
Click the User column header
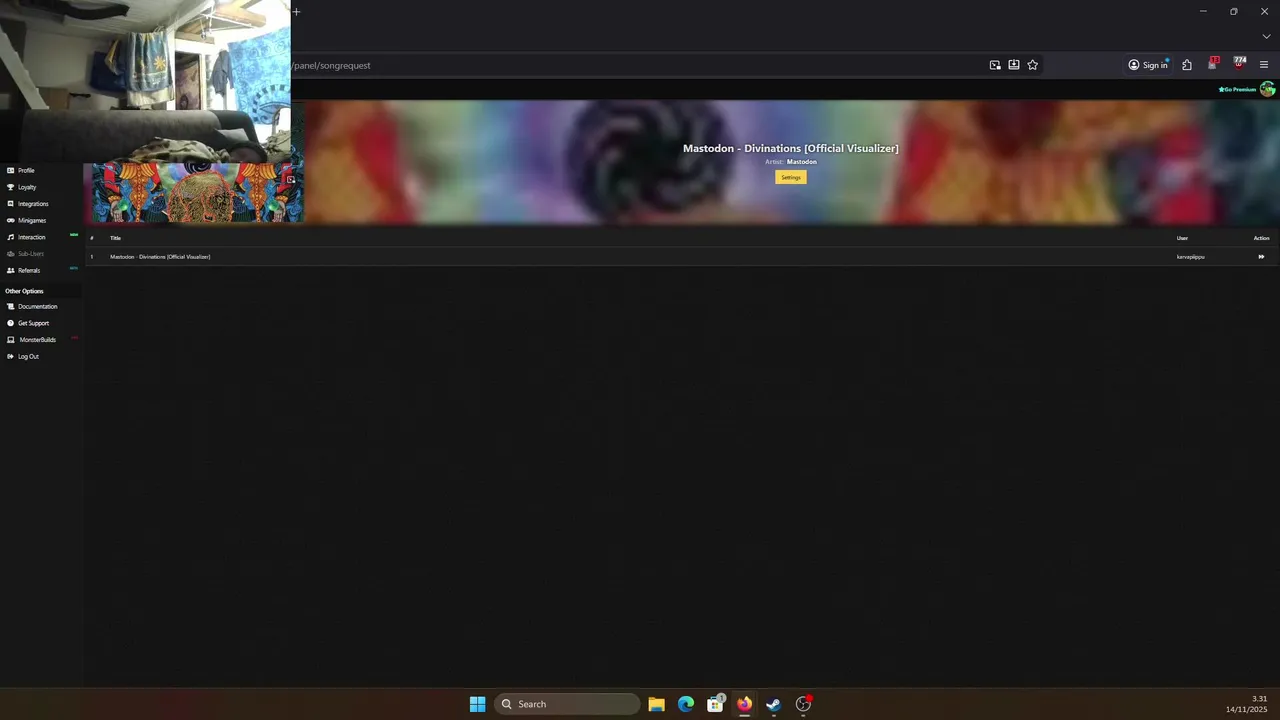point(1182,238)
